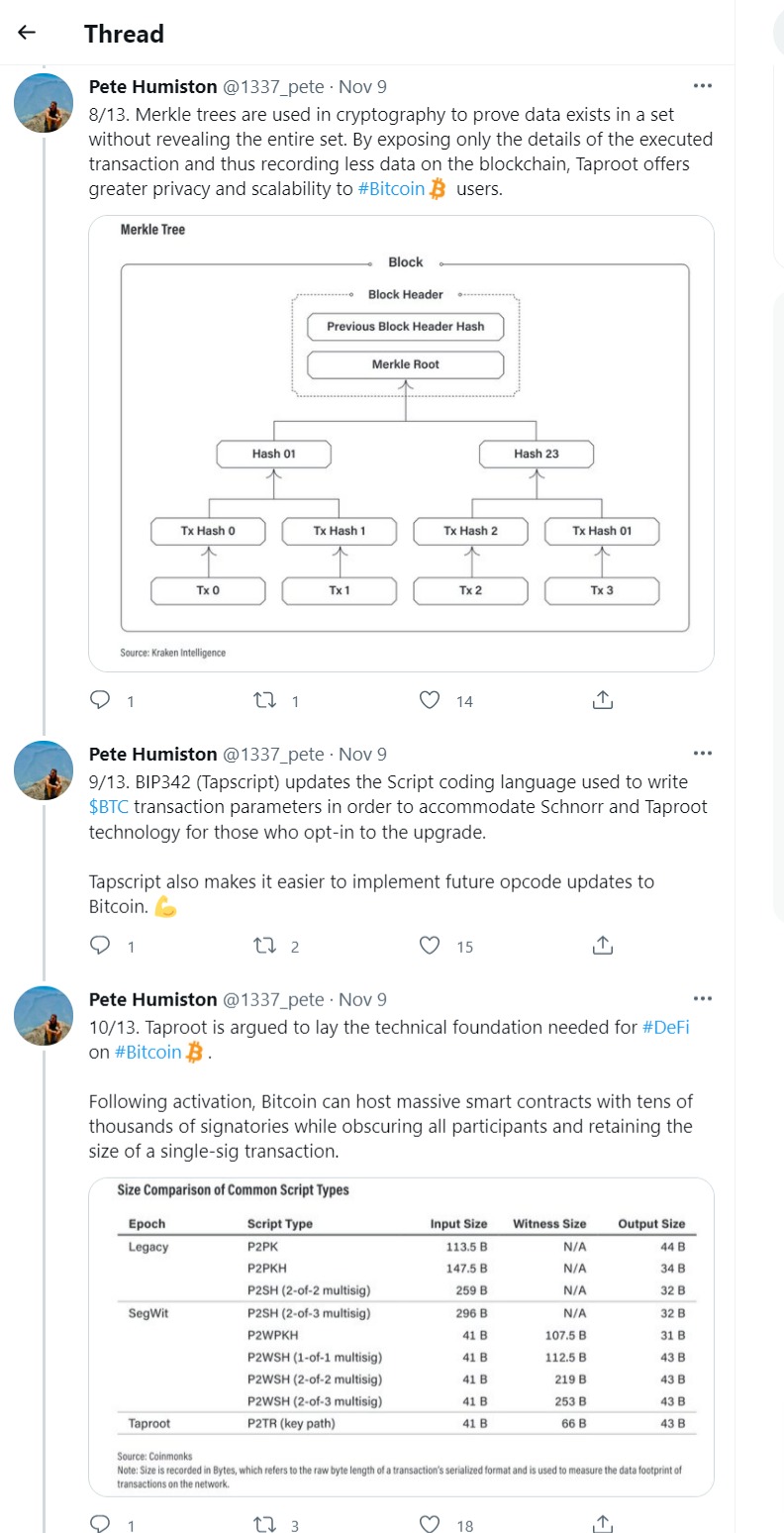Reply to the 8/13 Merkle tree tweet
The image size is (784, 1533).
100,700
